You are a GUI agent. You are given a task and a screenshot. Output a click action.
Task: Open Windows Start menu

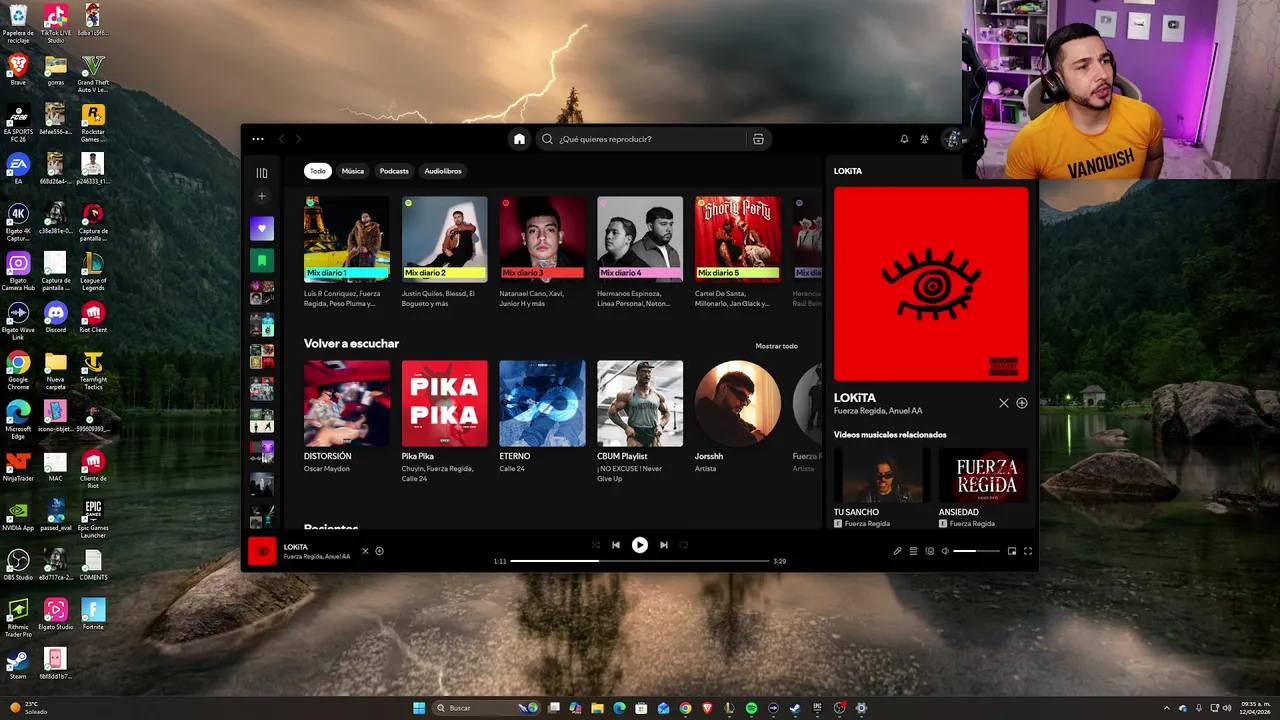[419, 708]
